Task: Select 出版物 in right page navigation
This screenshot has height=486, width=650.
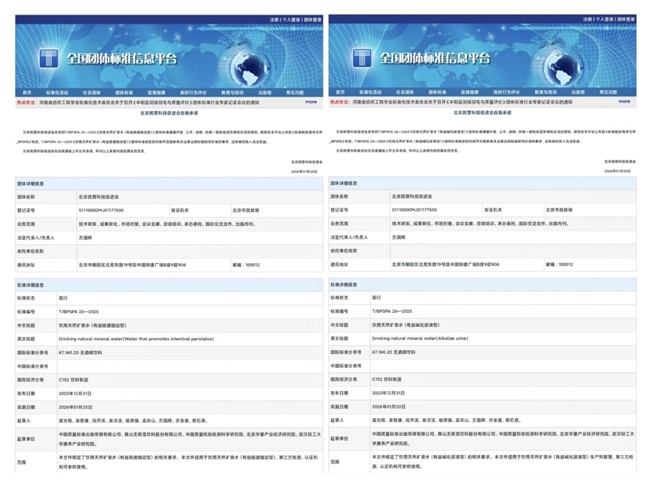Action: [578, 92]
